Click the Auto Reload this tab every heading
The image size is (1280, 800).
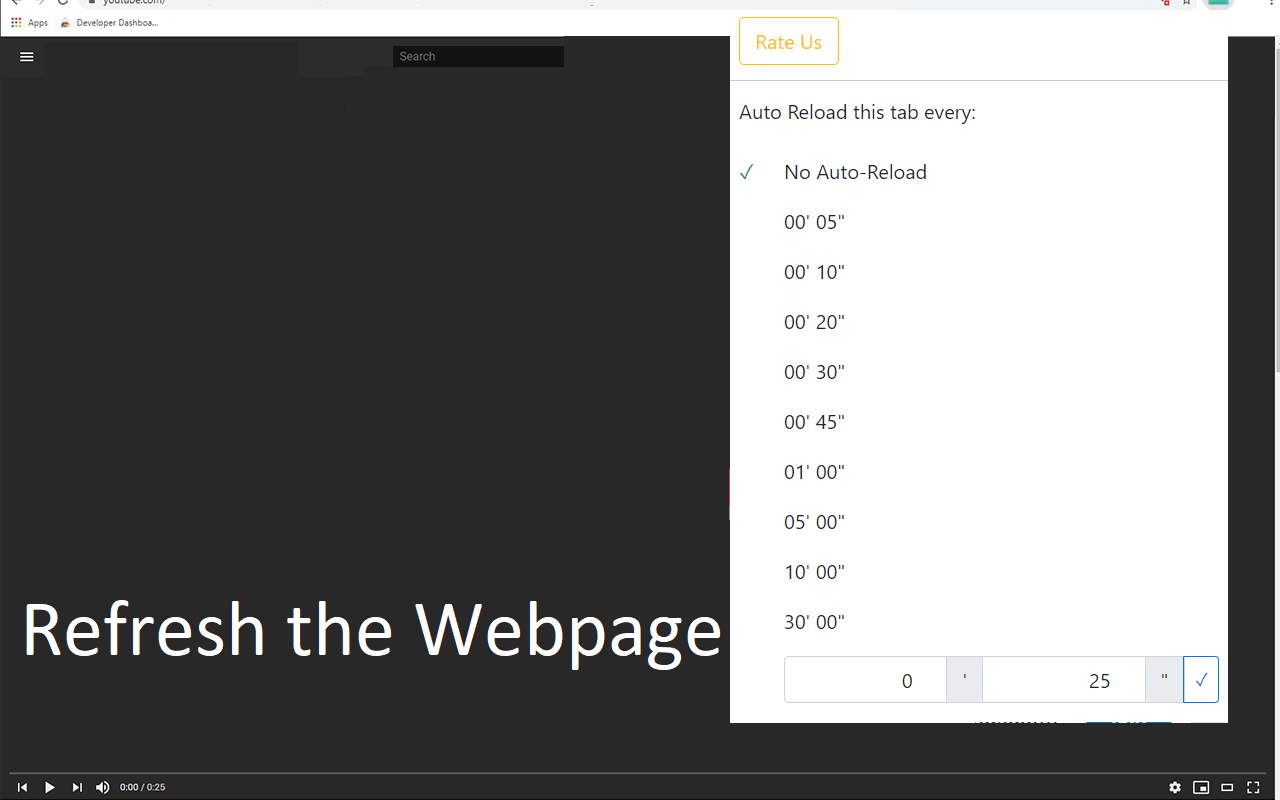[x=858, y=112]
